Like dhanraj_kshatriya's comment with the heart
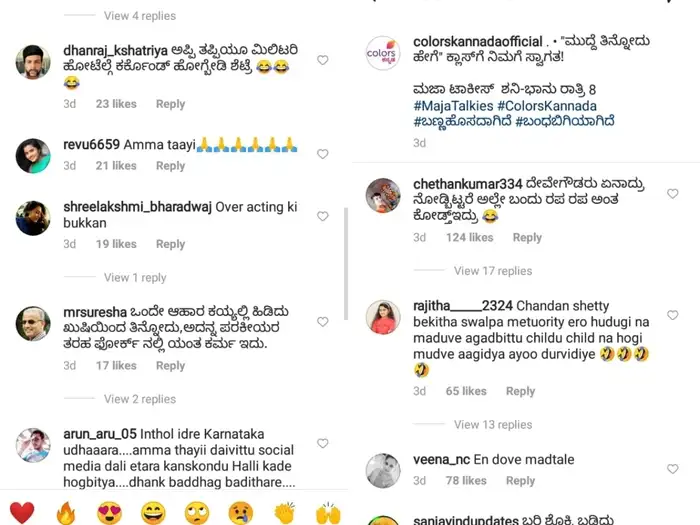The image size is (700, 525). pyautogui.click(x=323, y=60)
